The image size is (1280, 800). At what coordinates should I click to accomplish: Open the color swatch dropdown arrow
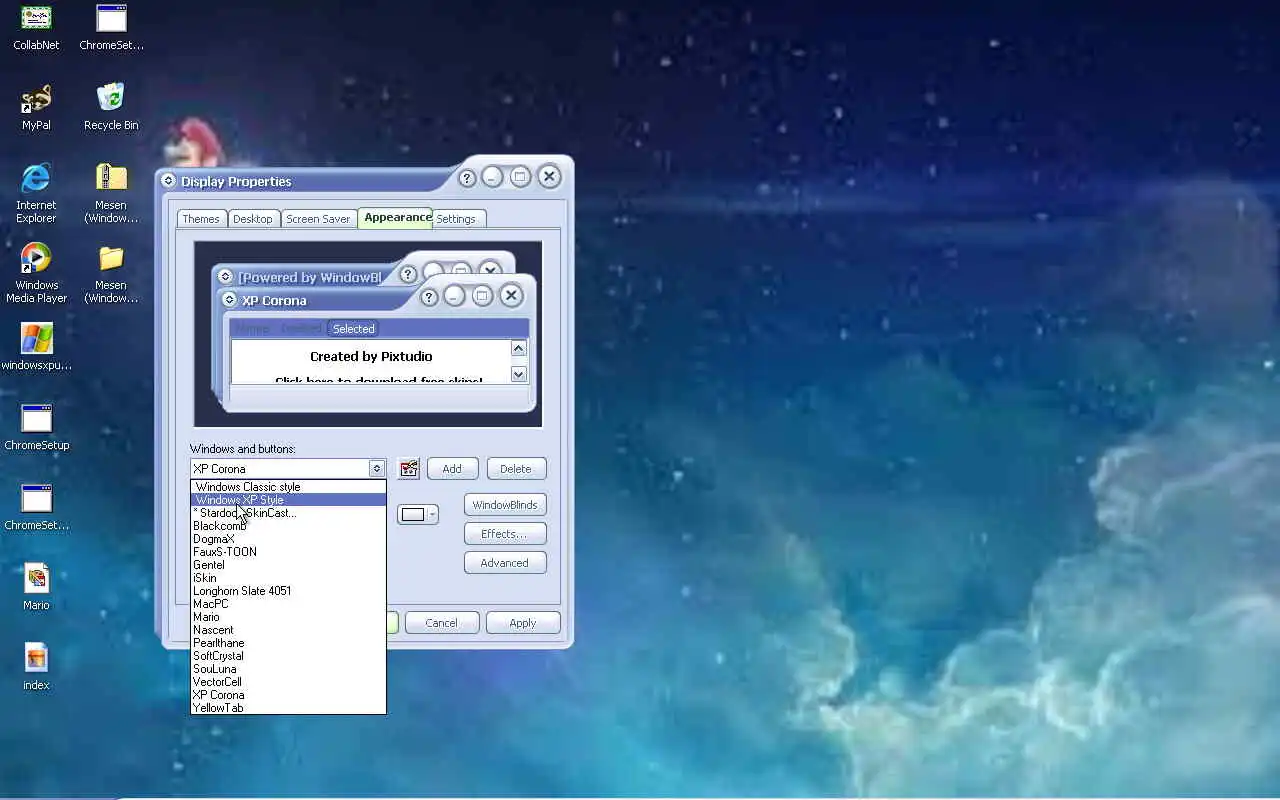tap(432, 514)
